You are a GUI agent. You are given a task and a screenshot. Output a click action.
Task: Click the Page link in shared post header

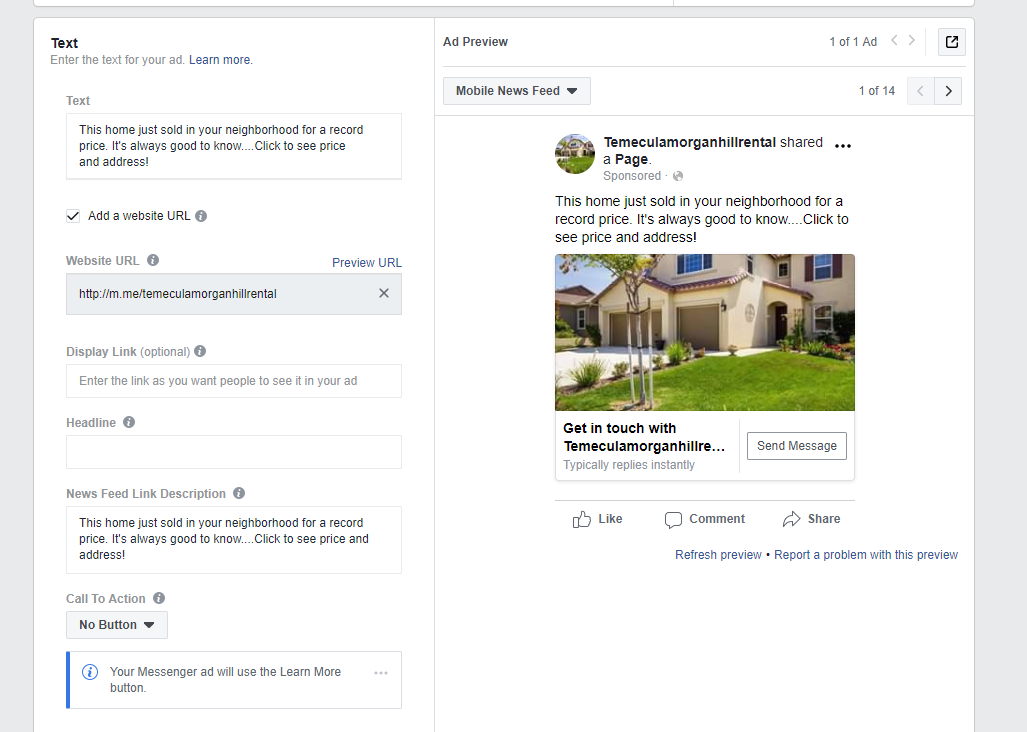(x=631, y=159)
